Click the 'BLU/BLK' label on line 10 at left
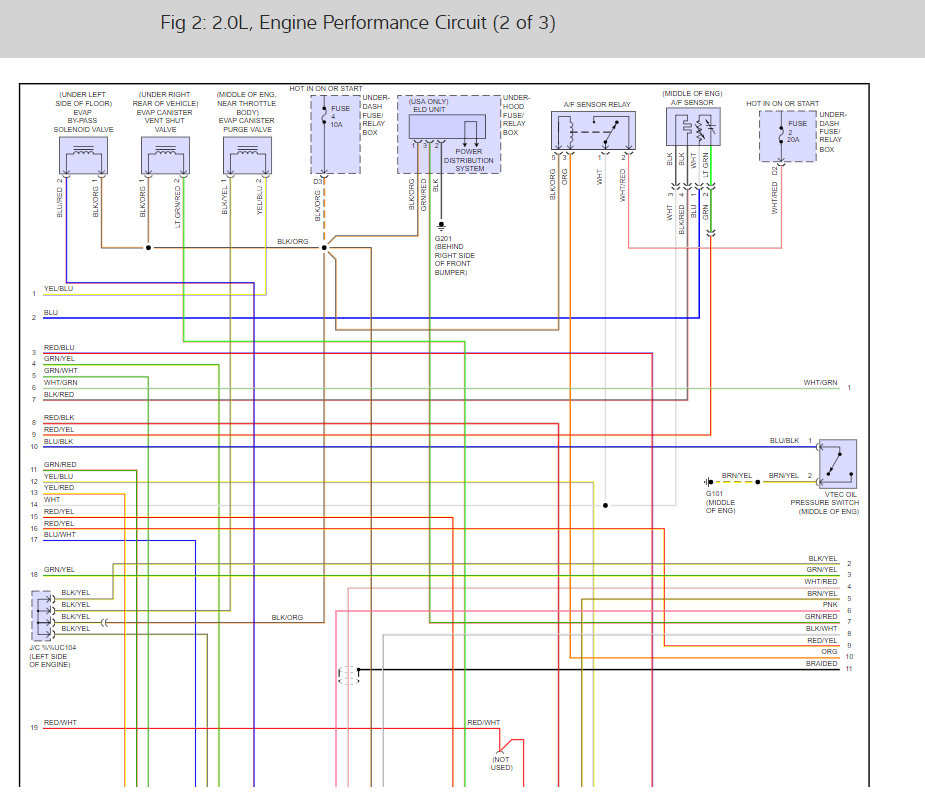Image resolution: width=925 pixels, height=808 pixels. (x=58, y=441)
